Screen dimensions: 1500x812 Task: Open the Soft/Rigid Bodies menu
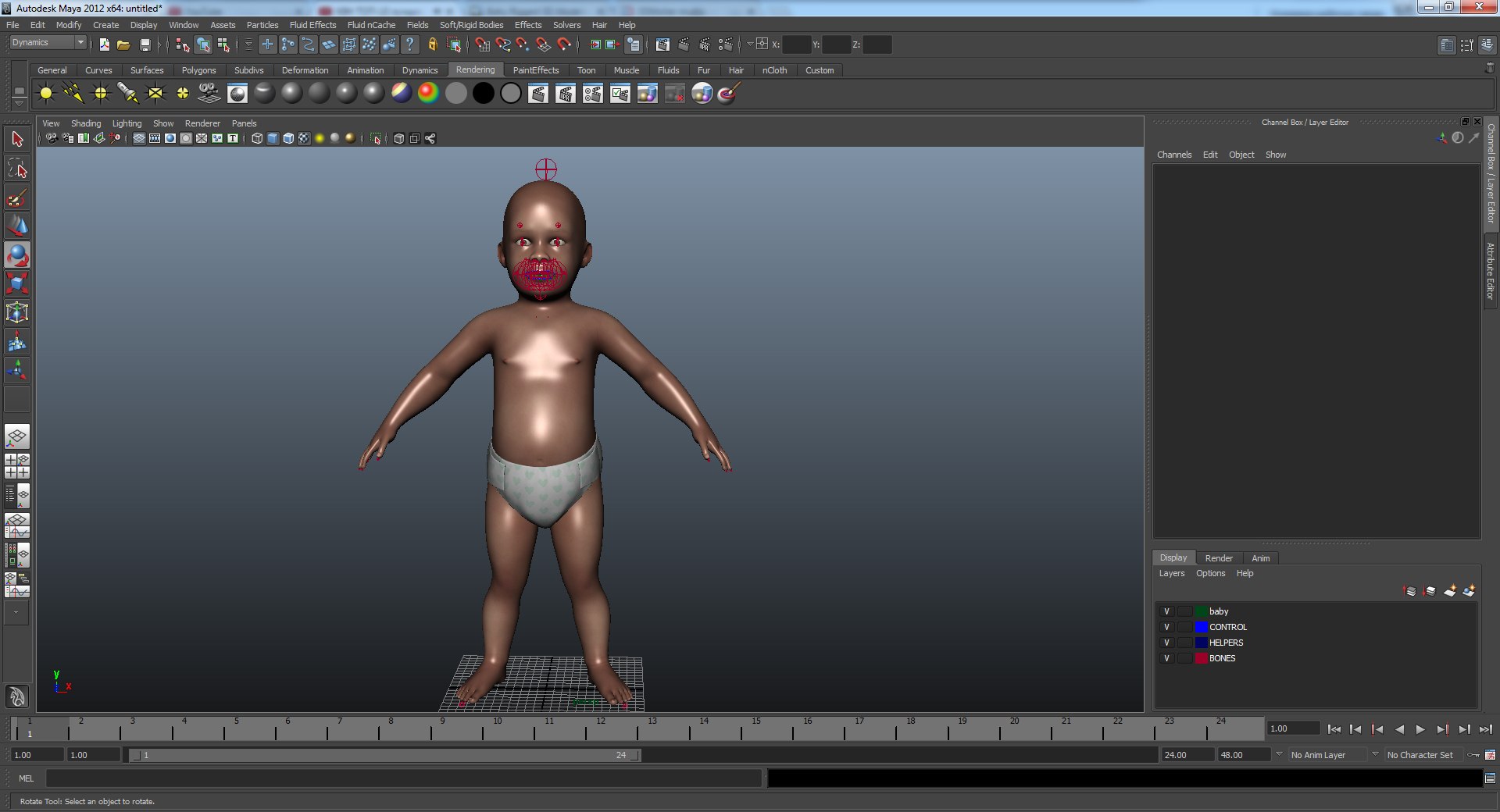471,25
